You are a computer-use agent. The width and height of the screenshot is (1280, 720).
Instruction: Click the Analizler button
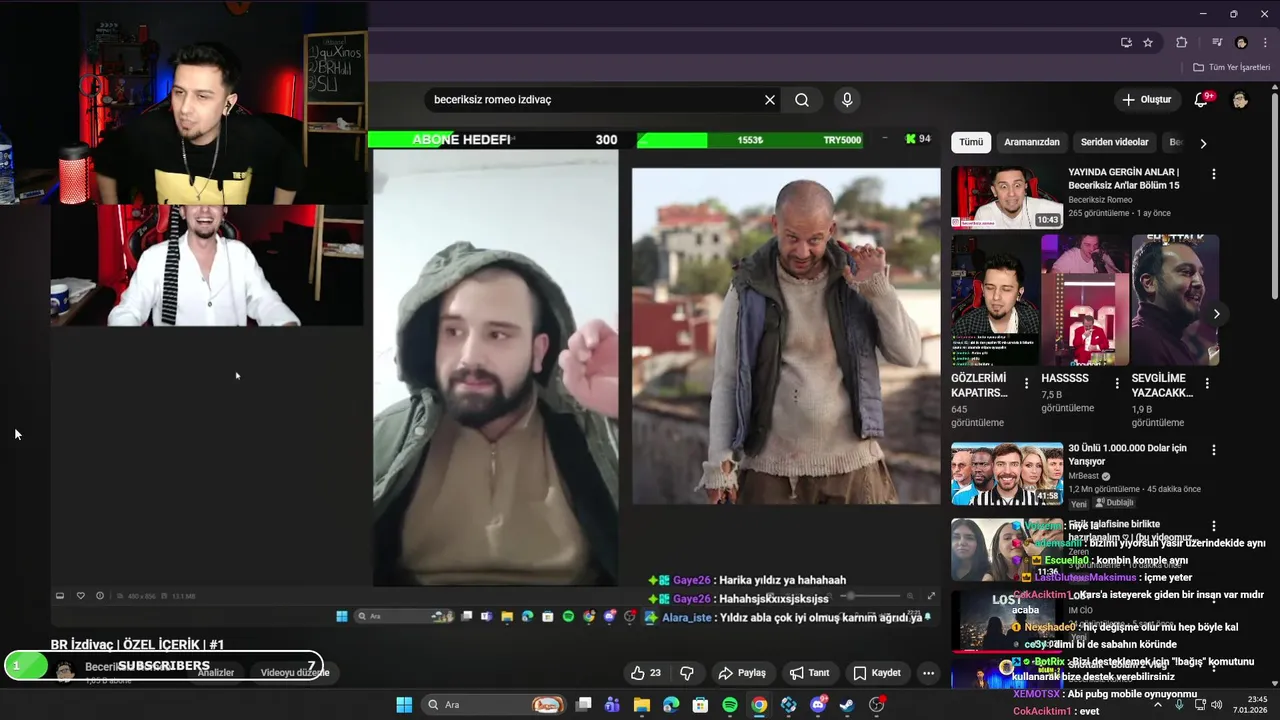[215, 673]
